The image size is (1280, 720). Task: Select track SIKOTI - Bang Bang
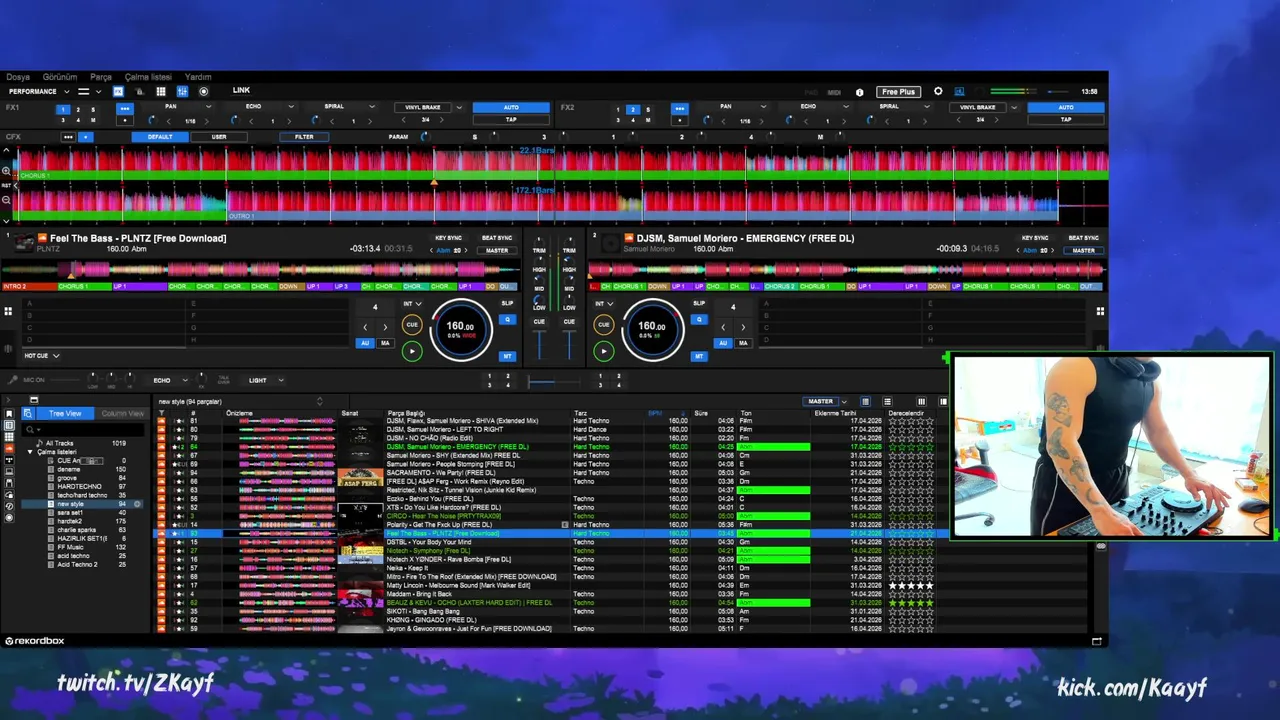(x=423, y=611)
